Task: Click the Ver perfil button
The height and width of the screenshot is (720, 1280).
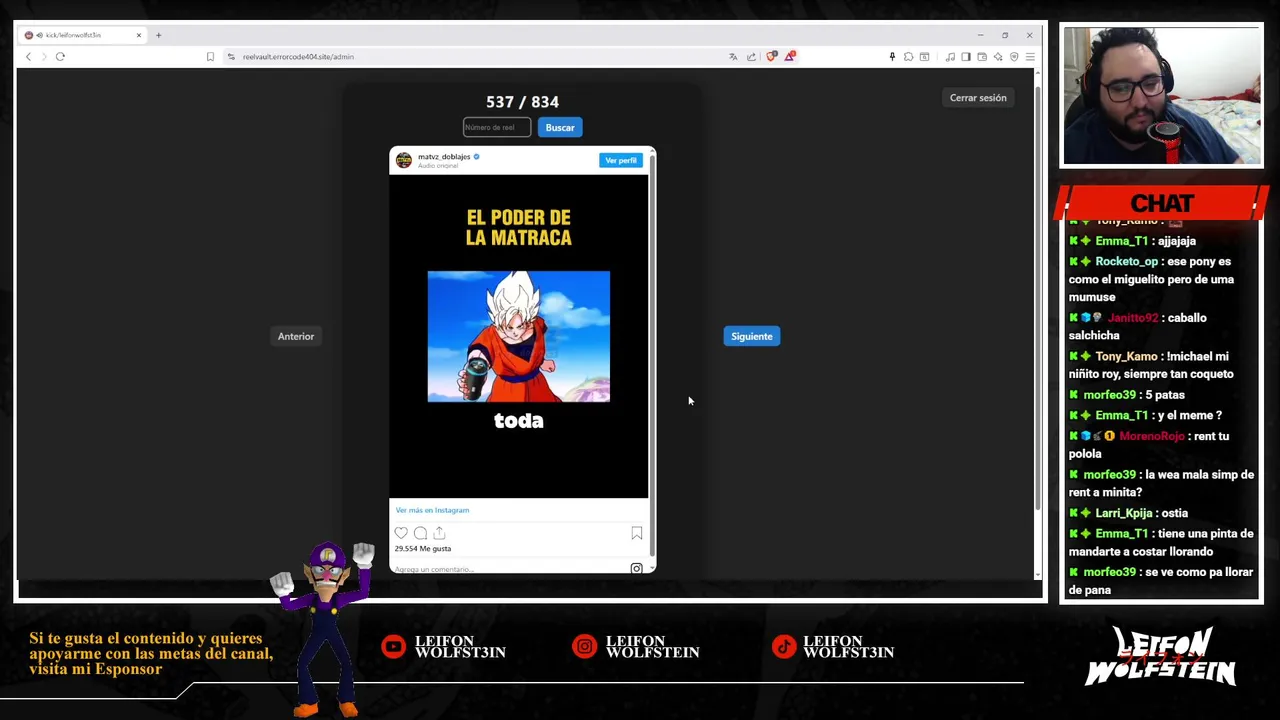Action: tap(621, 160)
